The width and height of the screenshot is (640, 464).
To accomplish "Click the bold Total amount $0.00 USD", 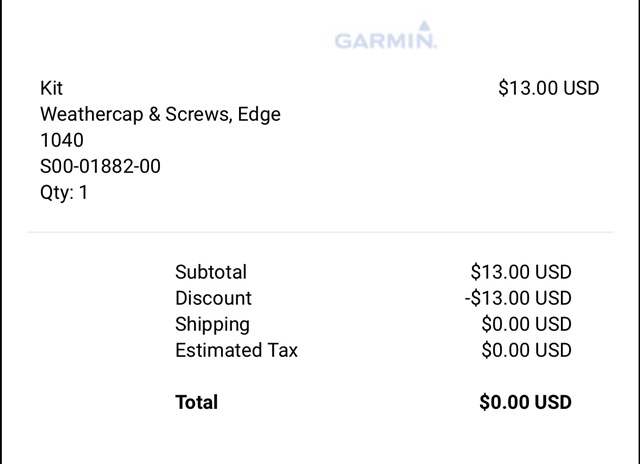I will 525,402.
